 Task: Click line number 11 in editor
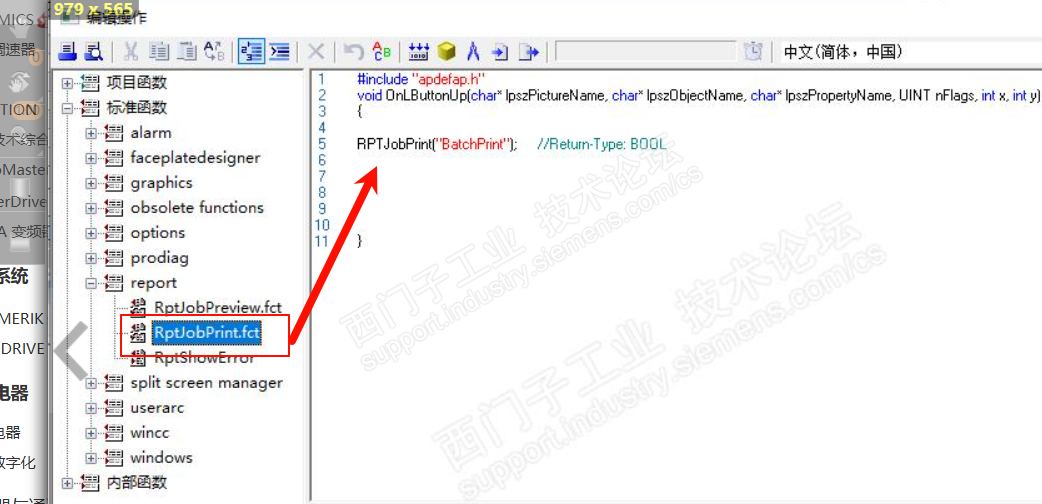click(x=322, y=241)
